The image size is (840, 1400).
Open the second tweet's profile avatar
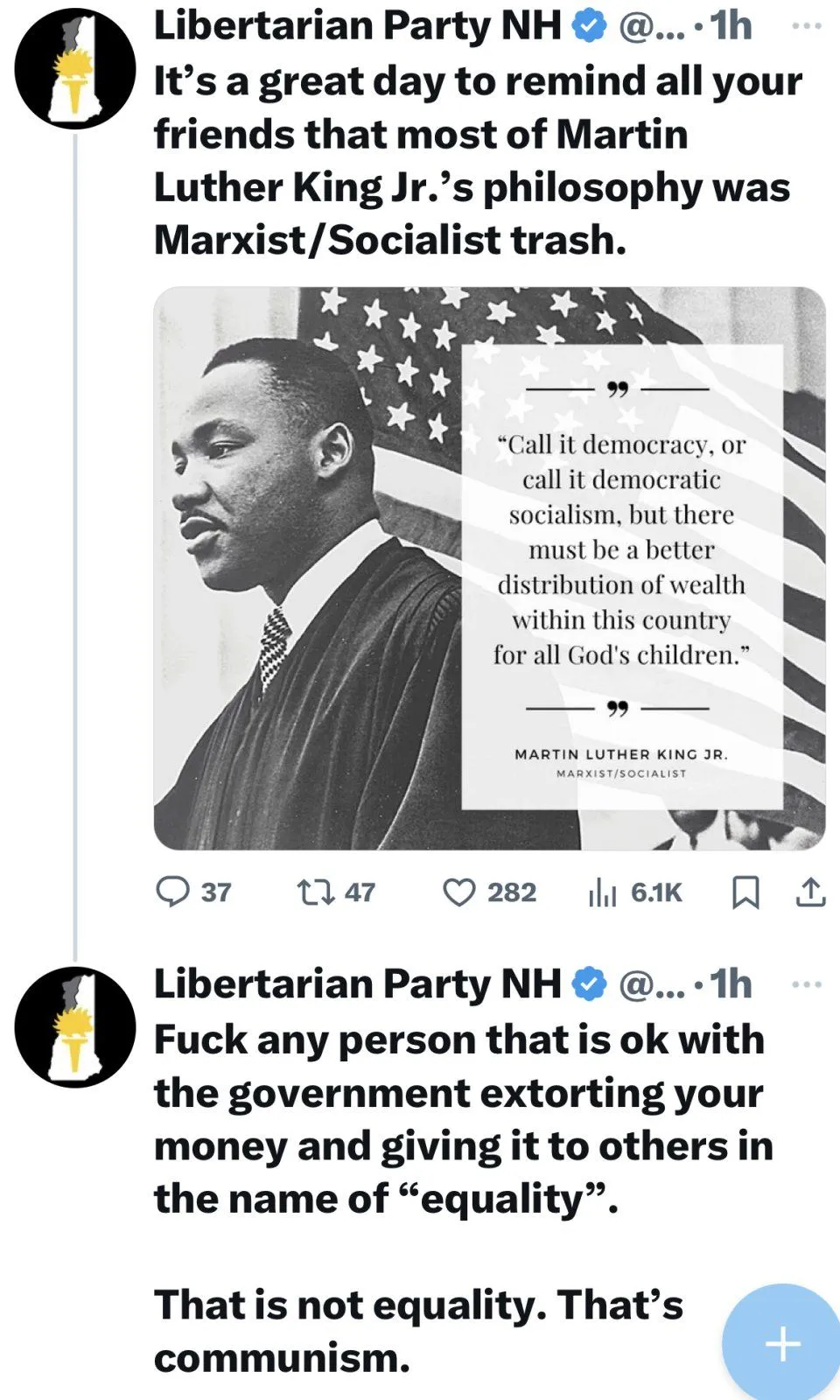pyautogui.click(x=75, y=1027)
